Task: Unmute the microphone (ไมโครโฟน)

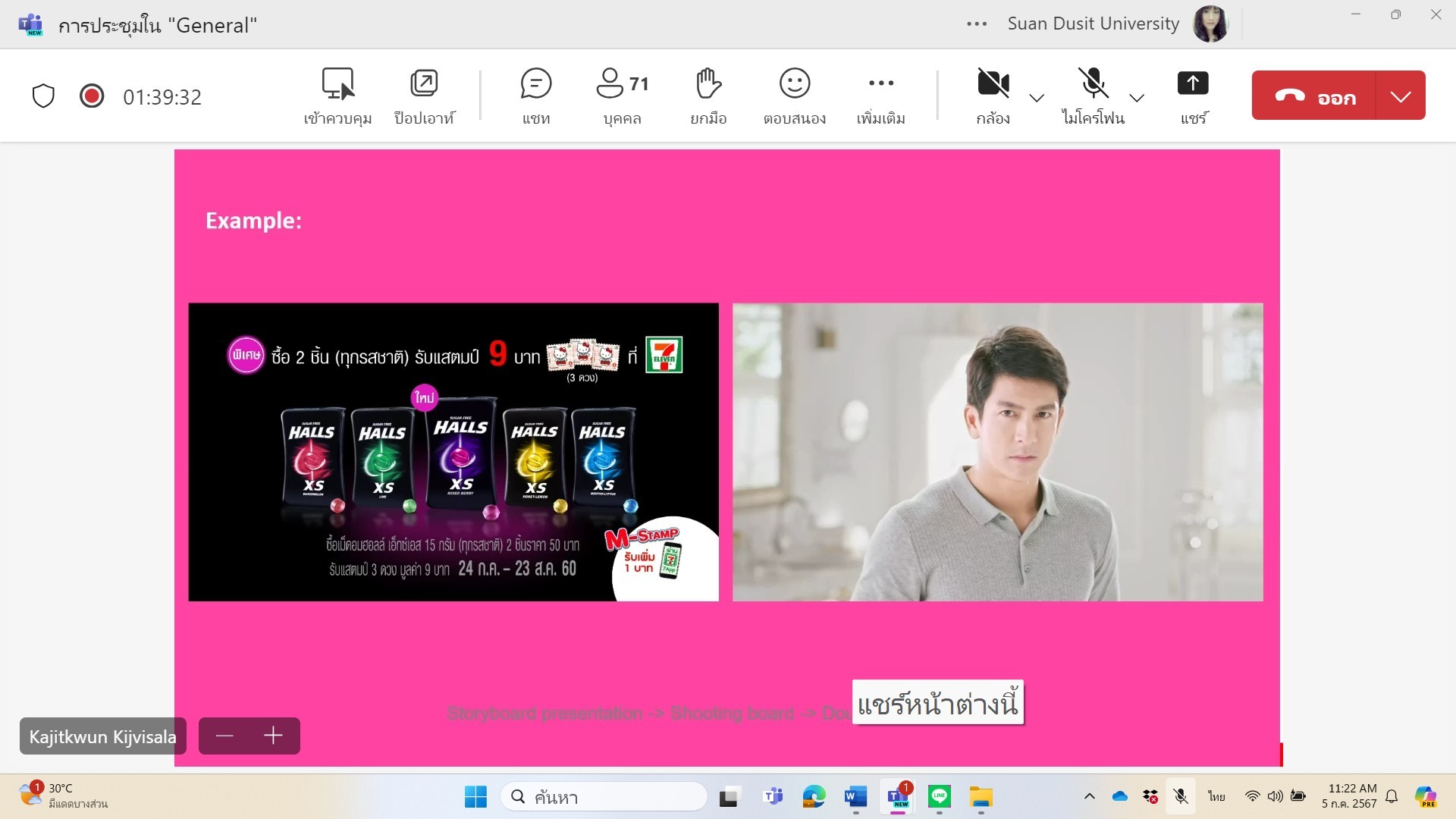Action: click(1094, 96)
